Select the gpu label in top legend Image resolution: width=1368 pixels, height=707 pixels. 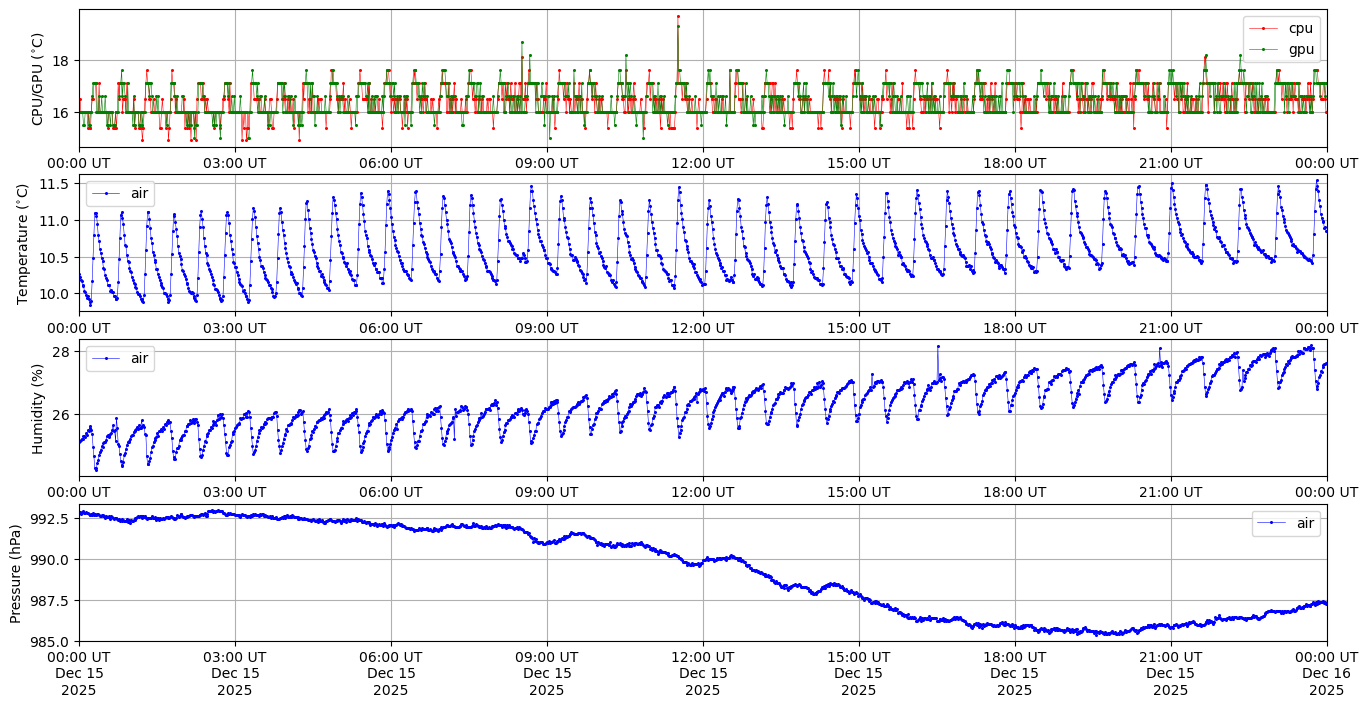(1301, 48)
